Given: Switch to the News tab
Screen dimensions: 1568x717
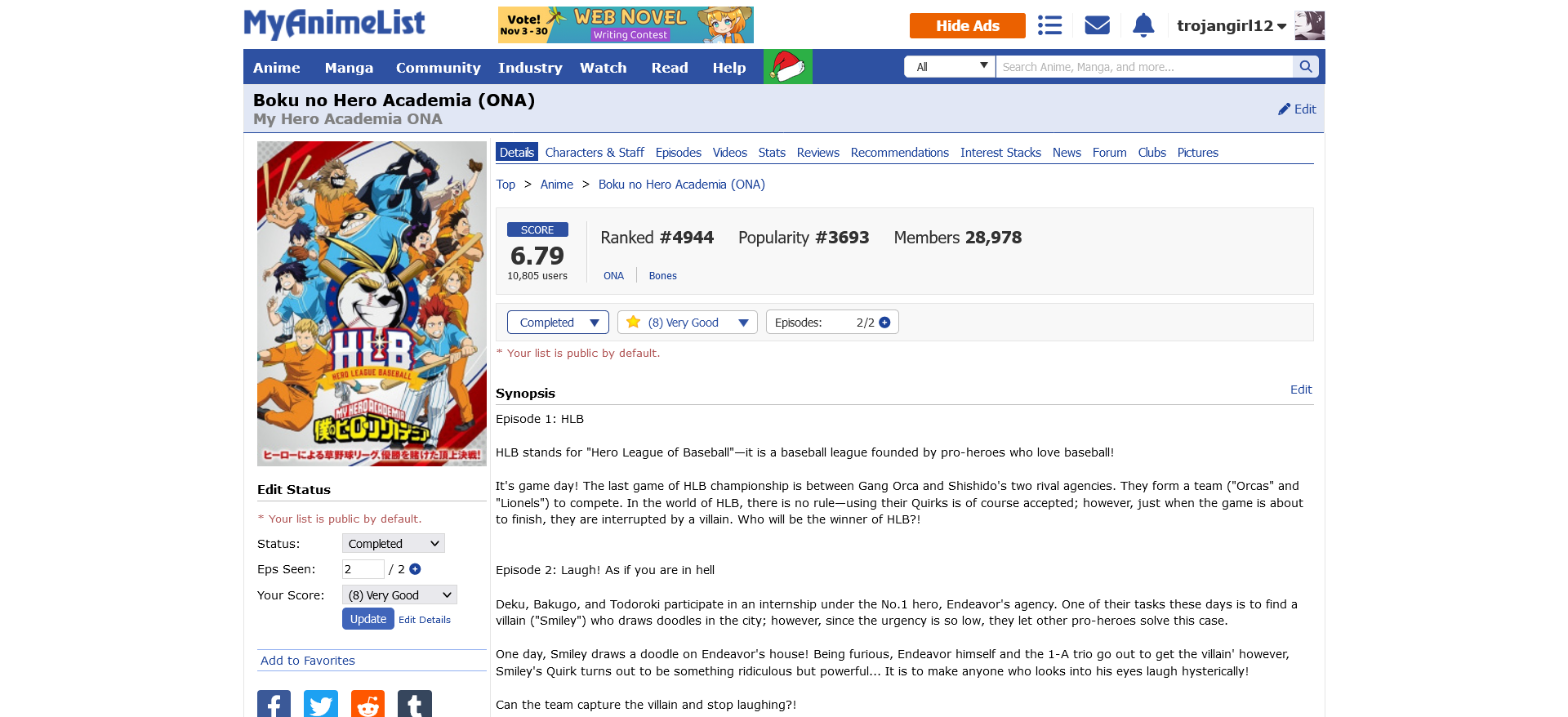Looking at the screenshot, I should [x=1067, y=153].
